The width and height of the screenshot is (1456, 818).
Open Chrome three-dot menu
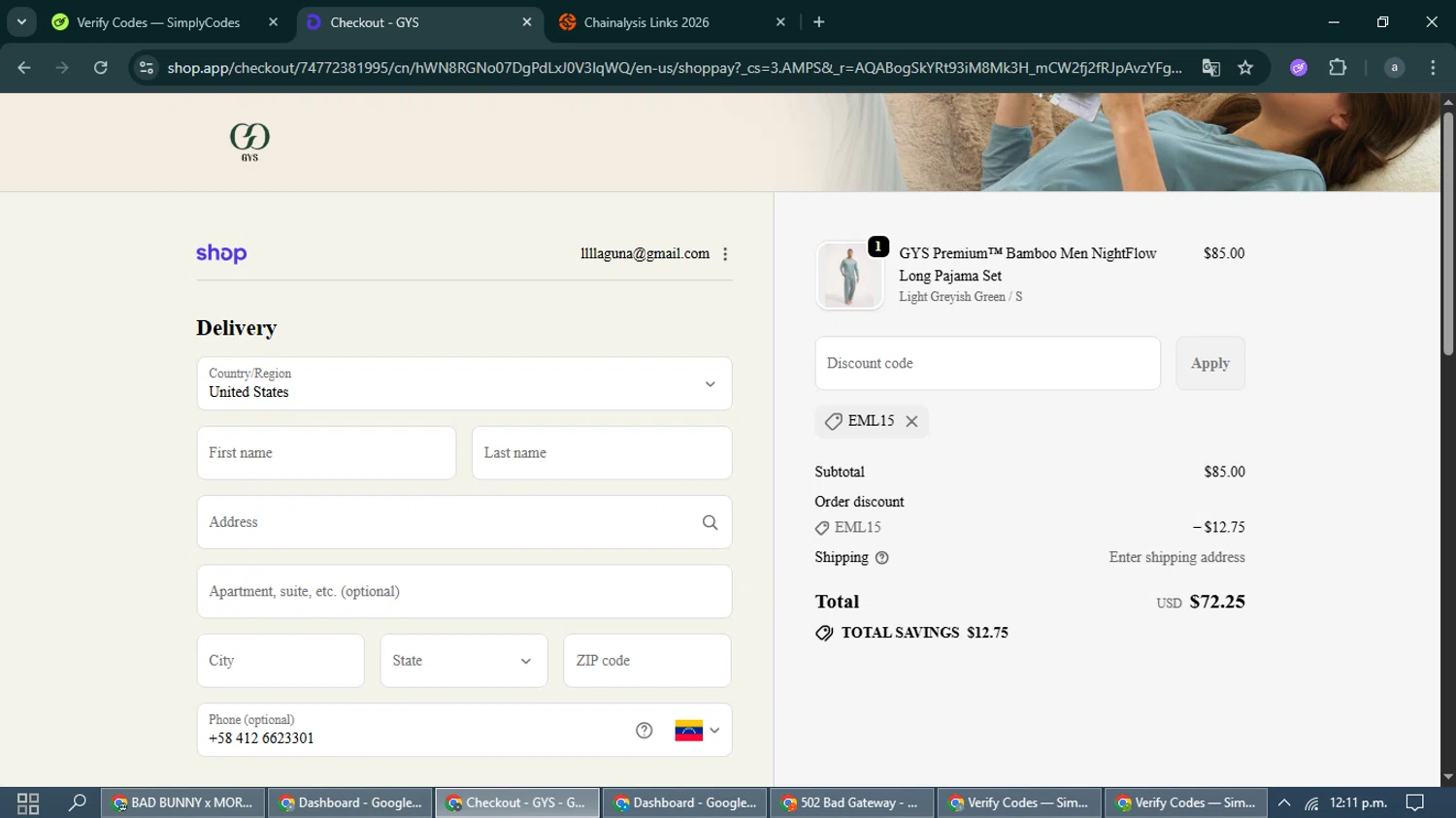pos(1433,68)
